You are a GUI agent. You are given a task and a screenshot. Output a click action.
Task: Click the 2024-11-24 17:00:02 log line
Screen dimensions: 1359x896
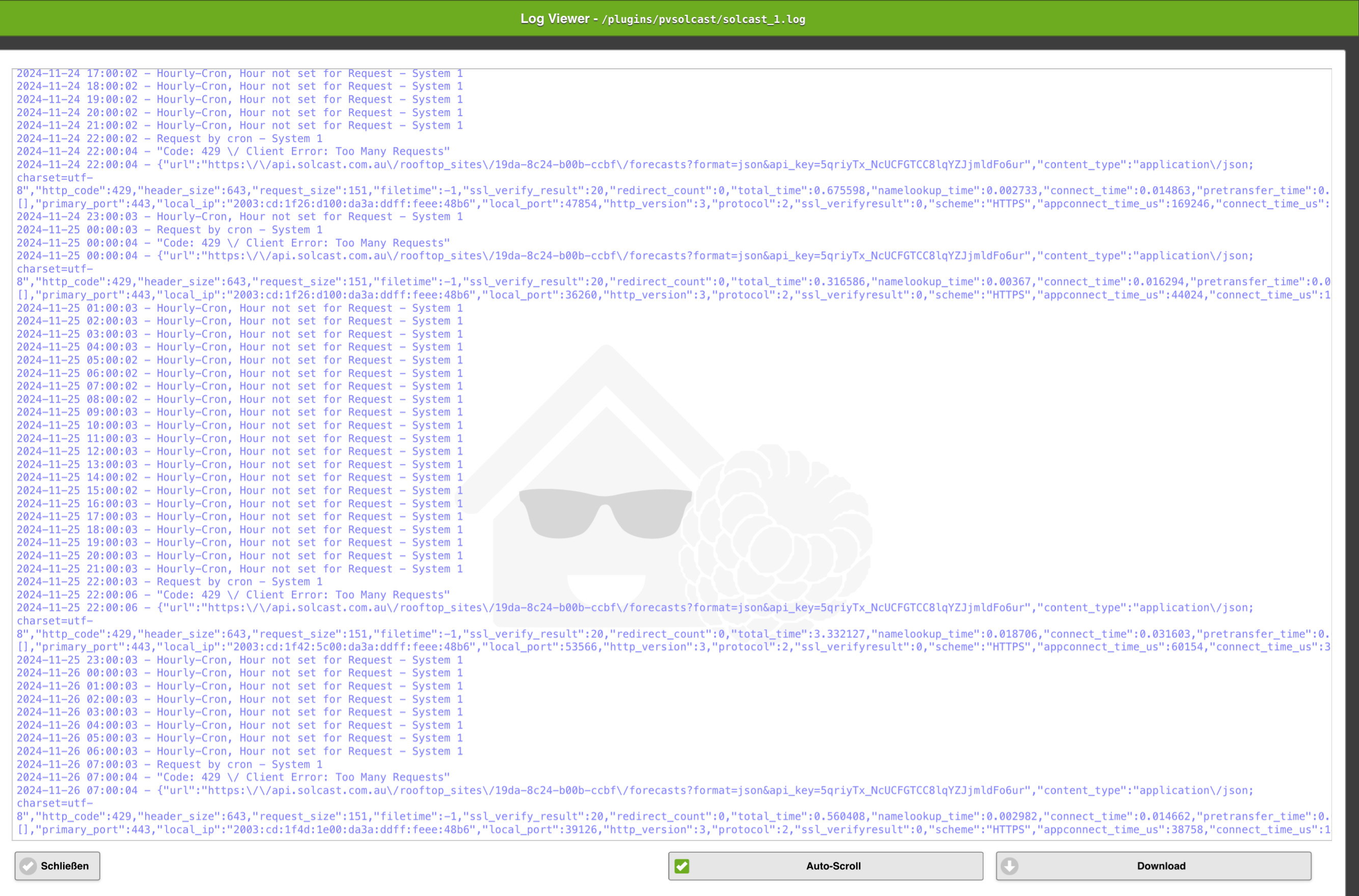coord(239,74)
